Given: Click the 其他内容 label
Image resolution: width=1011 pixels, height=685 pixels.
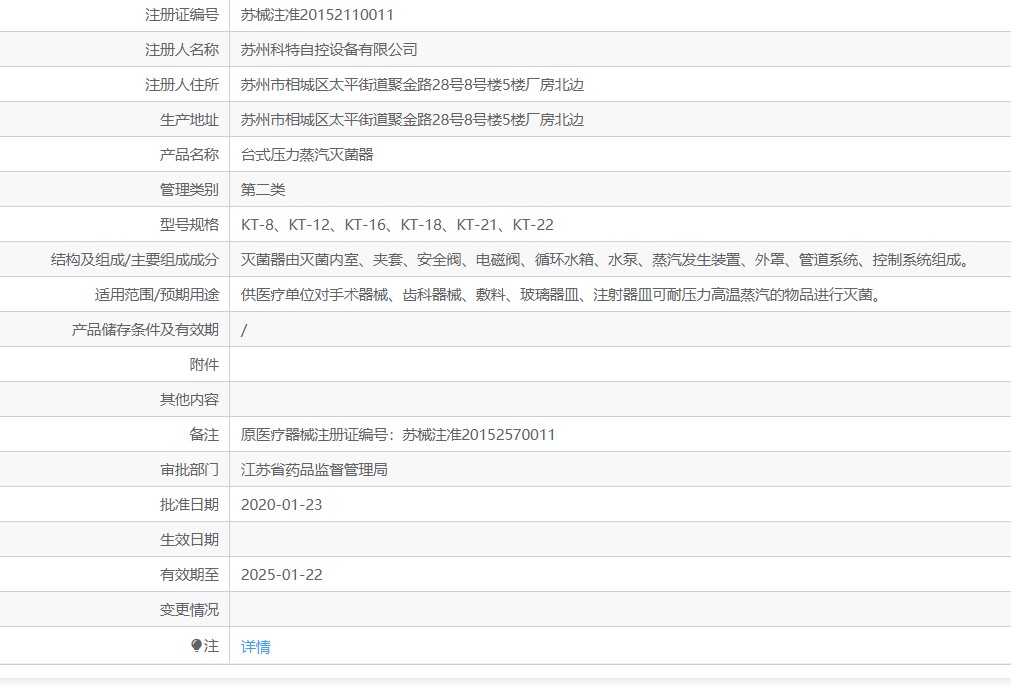Looking at the screenshot, I should [190, 400].
